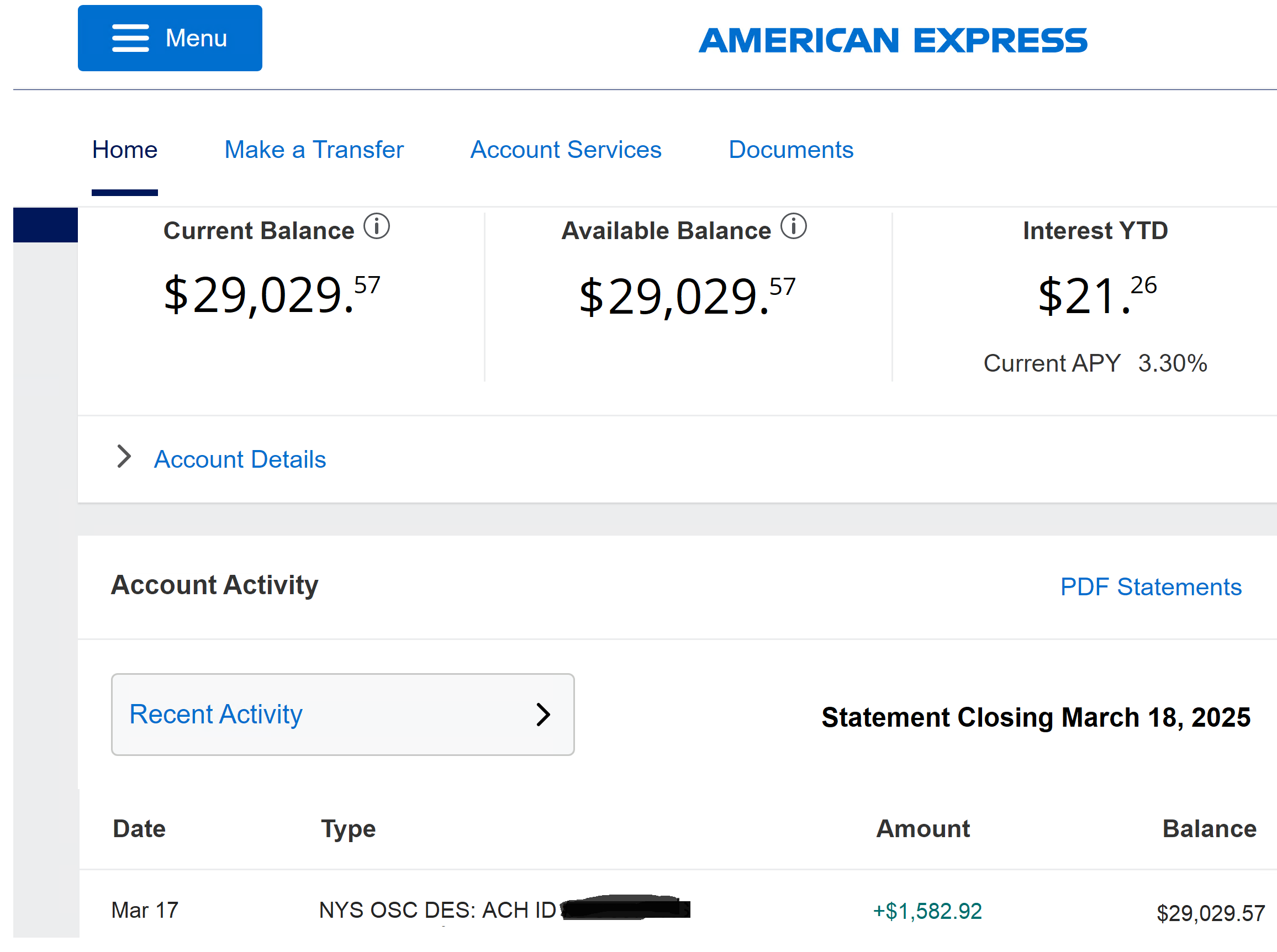Go to the Account Services tab
Screen dimensions: 1277x952
tap(566, 150)
